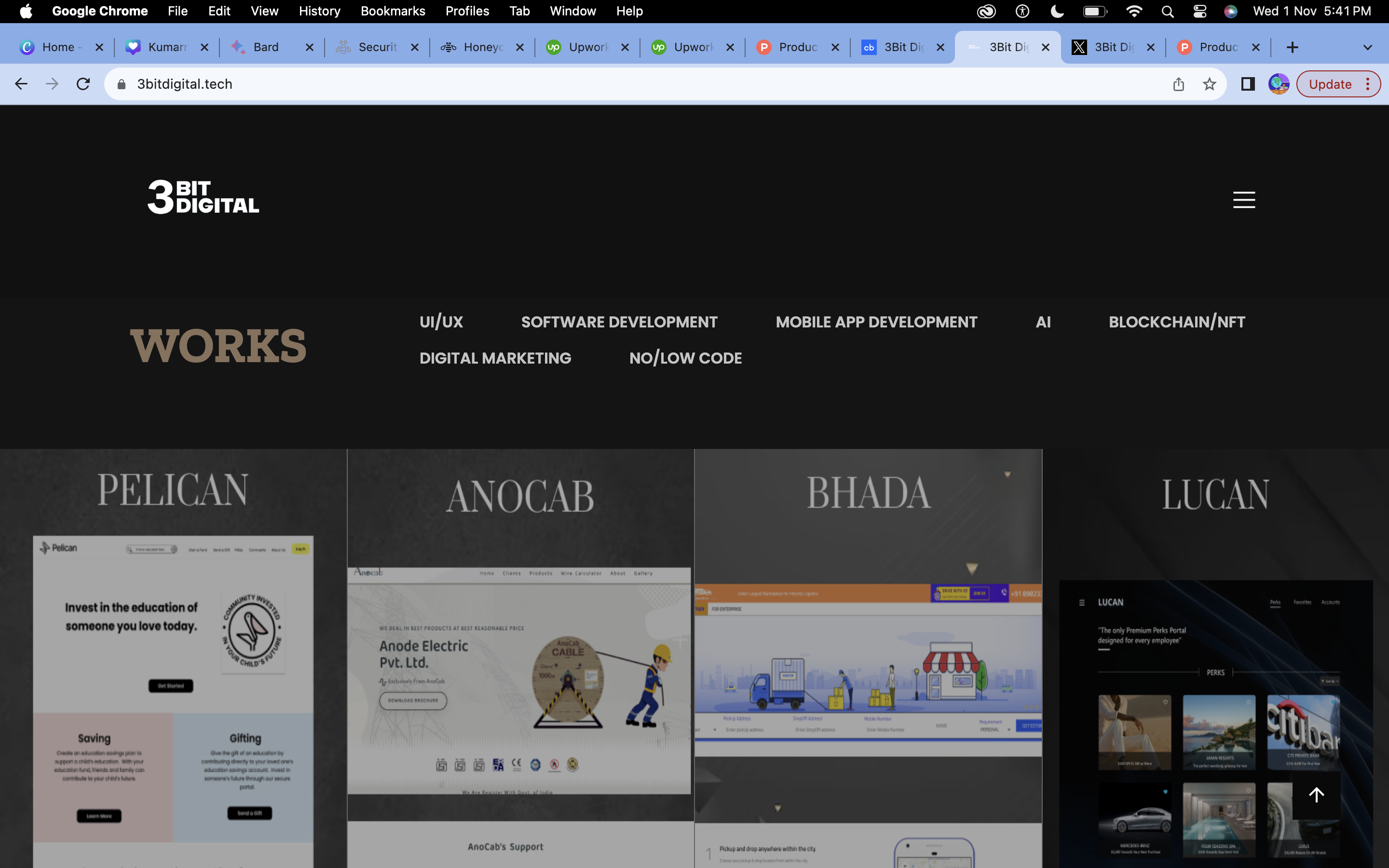
Task: Filter works by No/Low Code
Action: [x=685, y=358]
